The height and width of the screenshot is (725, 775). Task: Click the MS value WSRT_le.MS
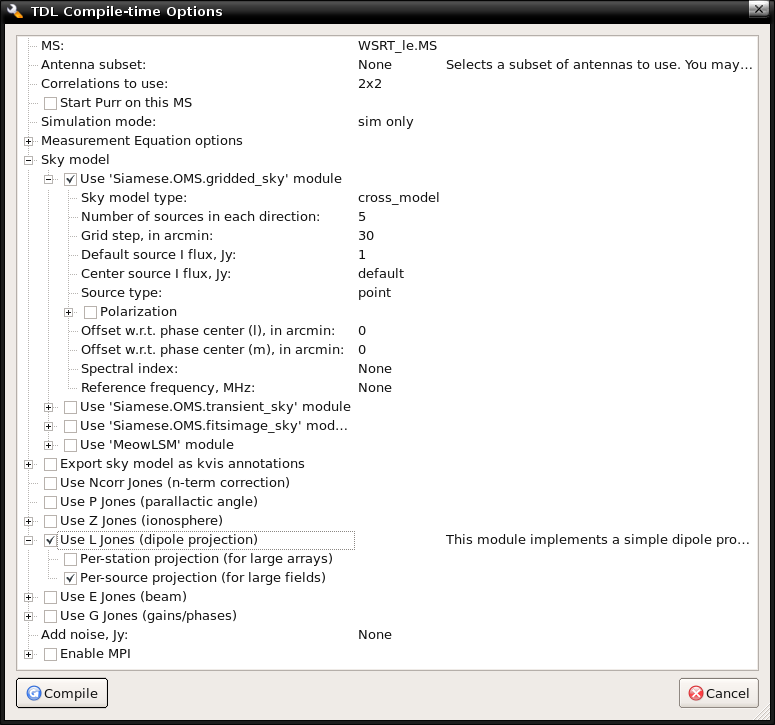397,46
